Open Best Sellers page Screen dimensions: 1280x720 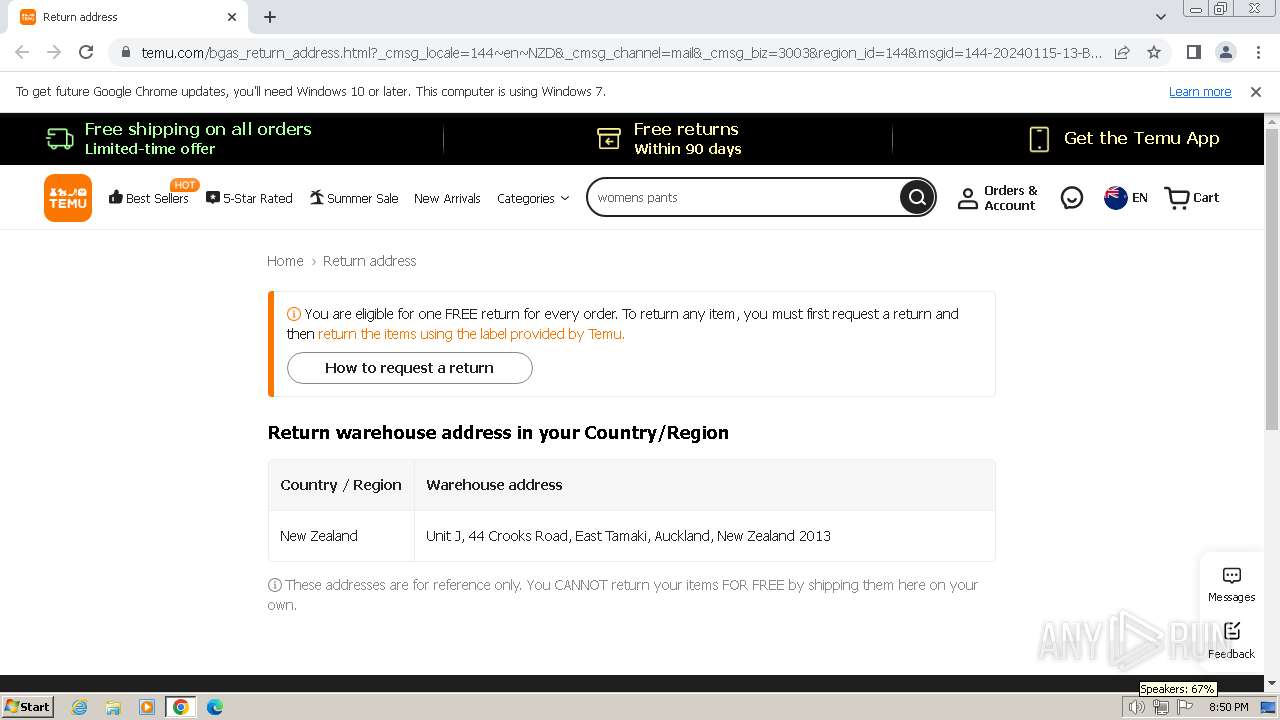[x=149, y=198]
